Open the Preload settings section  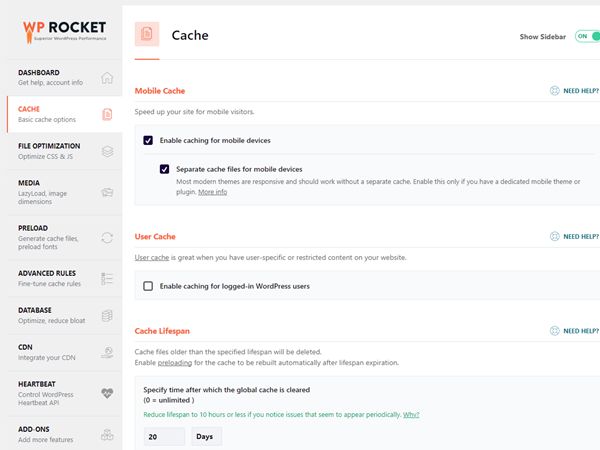[x=64, y=237]
